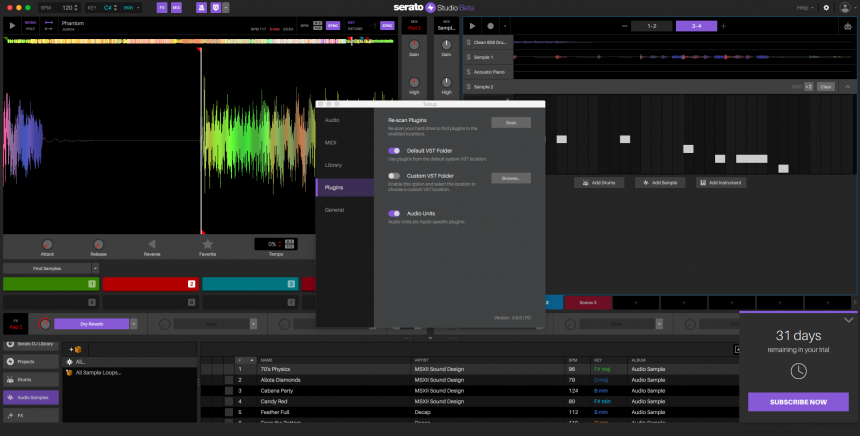Adjust the Attack knob

point(47,244)
